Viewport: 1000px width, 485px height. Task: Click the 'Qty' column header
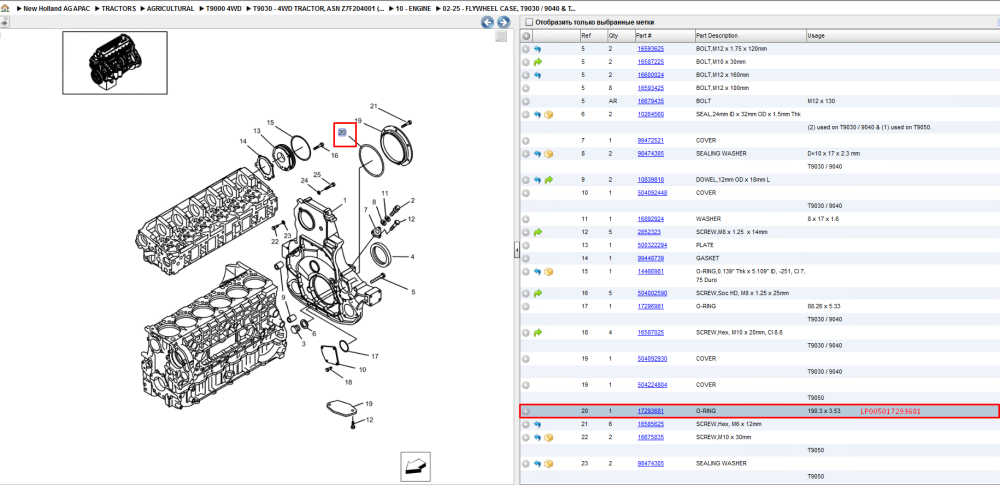[621, 36]
